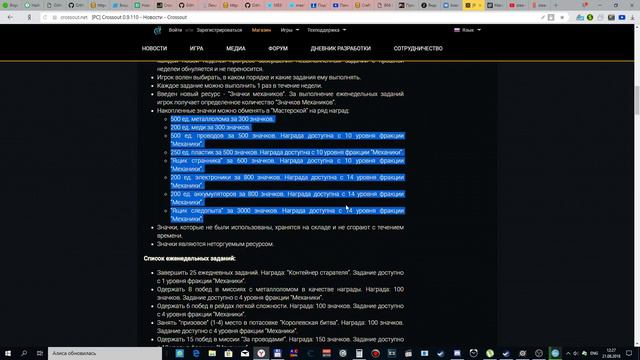This screenshot has width=640, height=360.
Task: Click the line starting 'Игрок волен выбирать'
Action: [x=259, y=77]
